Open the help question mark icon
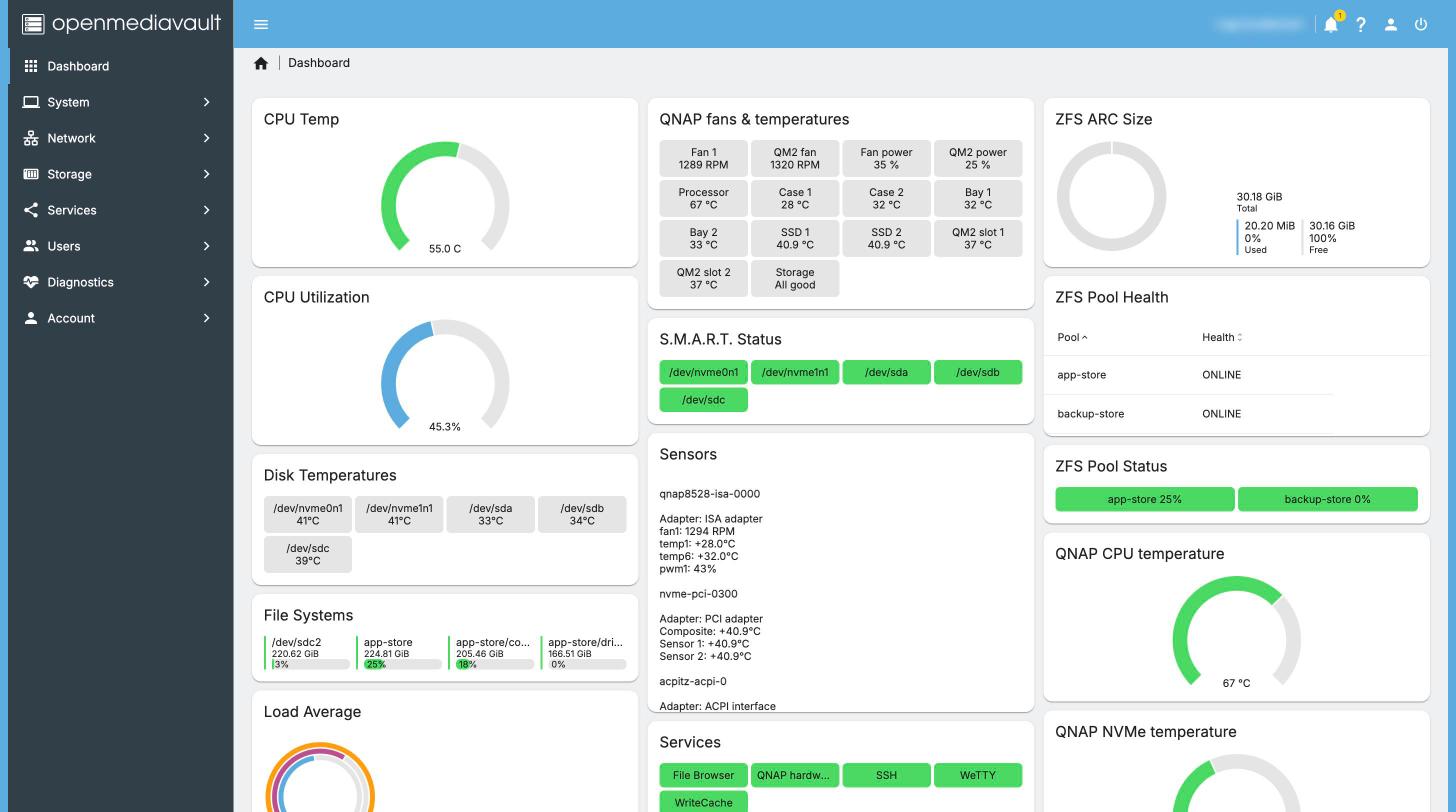 click(1361, 24)
